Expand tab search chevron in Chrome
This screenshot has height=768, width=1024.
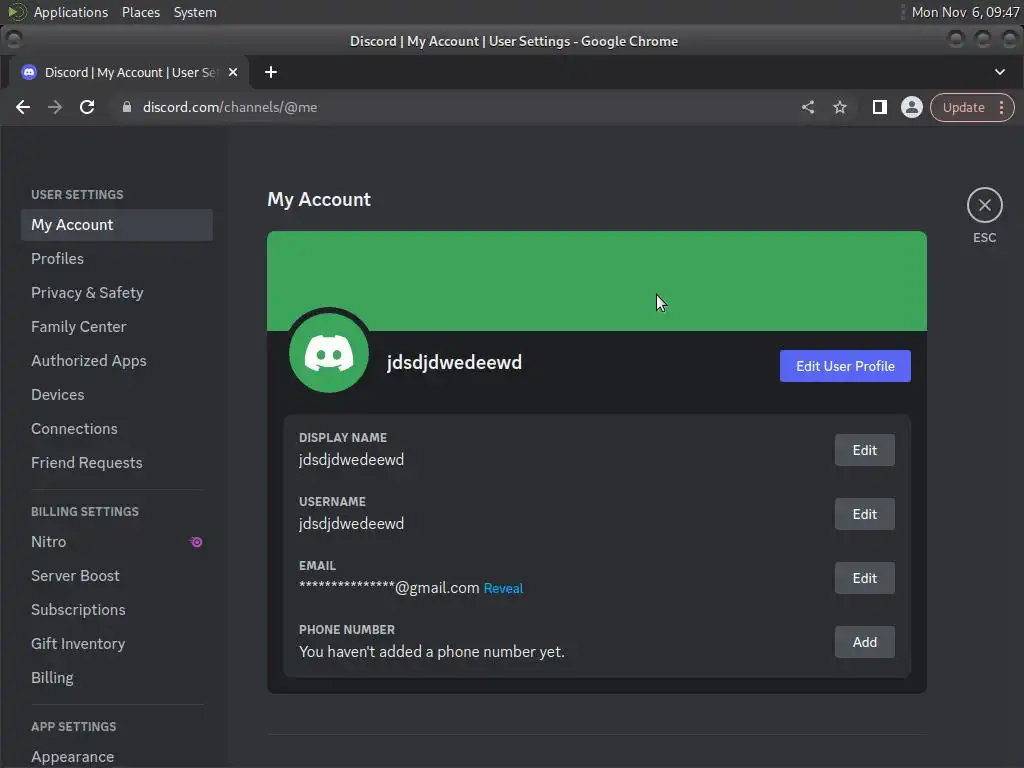point(1000,72)
